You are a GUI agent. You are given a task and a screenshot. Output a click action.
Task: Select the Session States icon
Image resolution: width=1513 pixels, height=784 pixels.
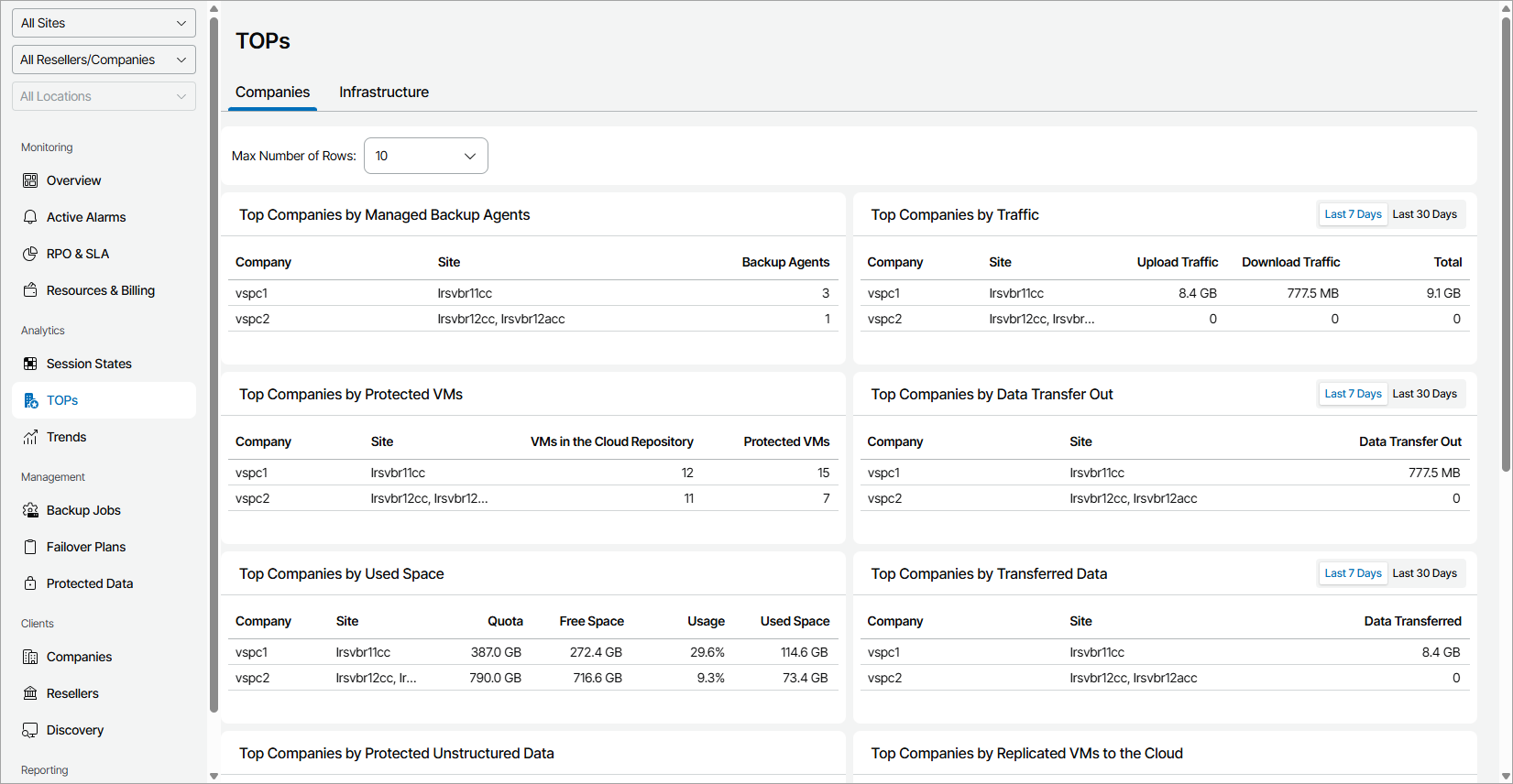pos(30,364)
